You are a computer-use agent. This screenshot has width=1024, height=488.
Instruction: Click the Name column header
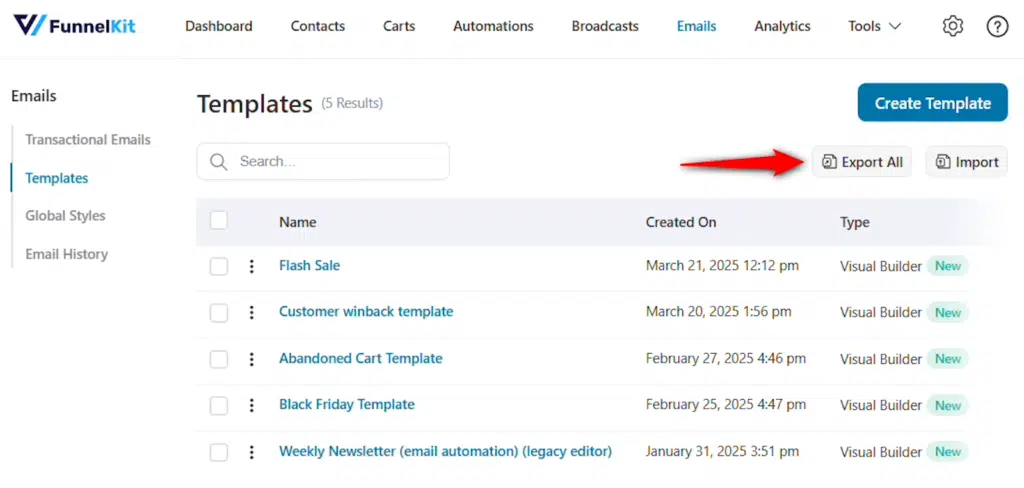point(298,222)
